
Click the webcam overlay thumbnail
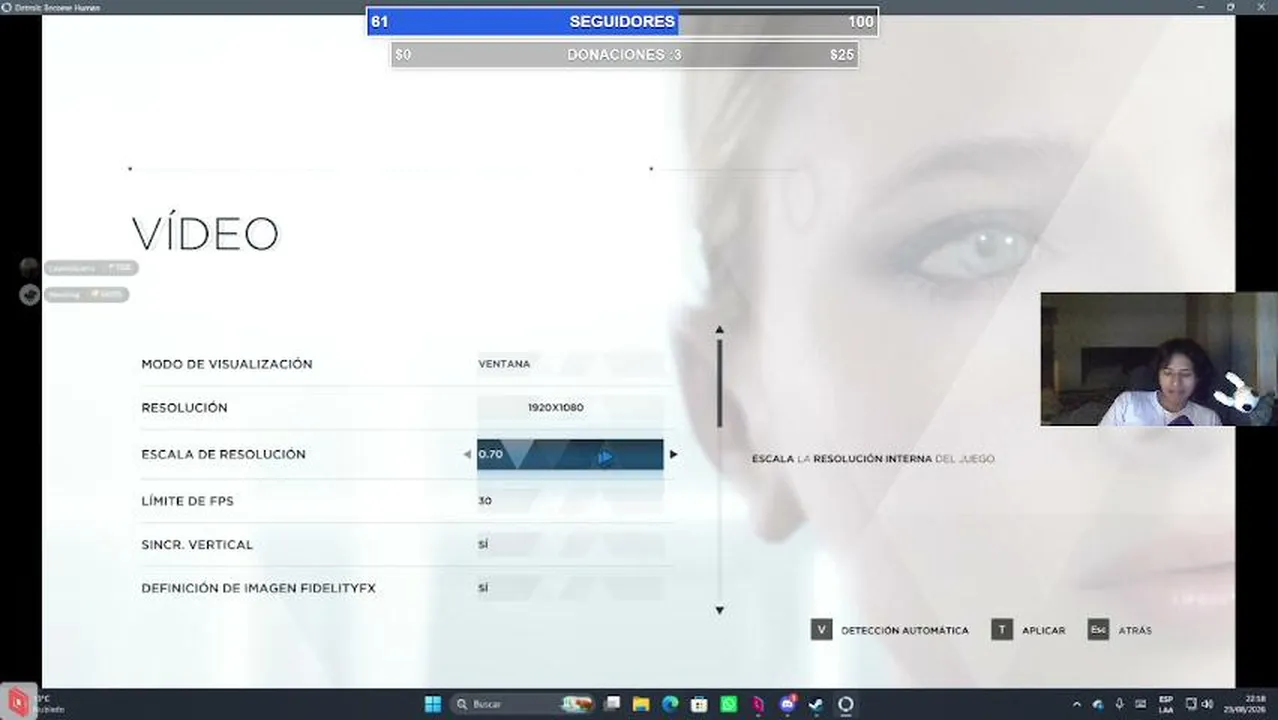pyautogui.click(x=1158, y=359)
